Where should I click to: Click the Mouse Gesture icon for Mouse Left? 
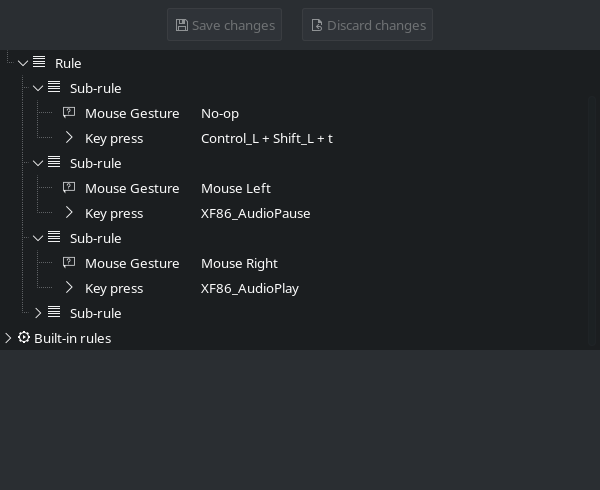[x=69, y=187]
